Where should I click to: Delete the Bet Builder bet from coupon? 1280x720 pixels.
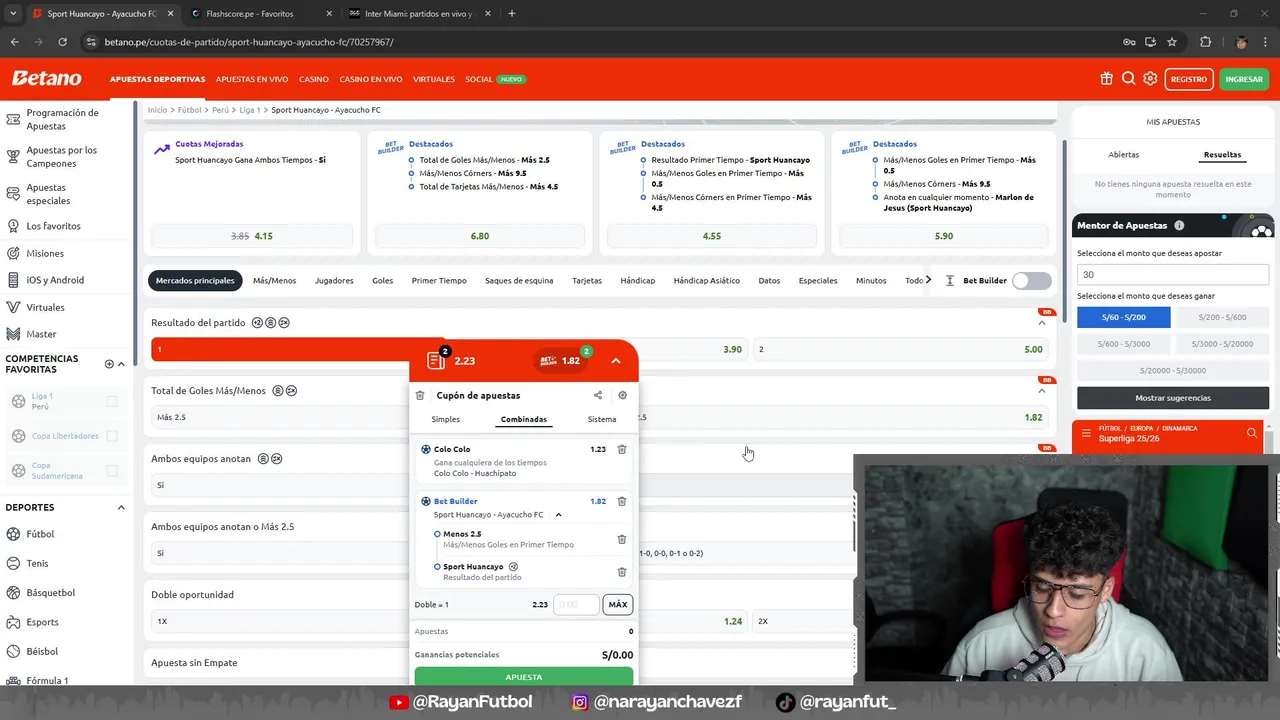pos(621,501)
